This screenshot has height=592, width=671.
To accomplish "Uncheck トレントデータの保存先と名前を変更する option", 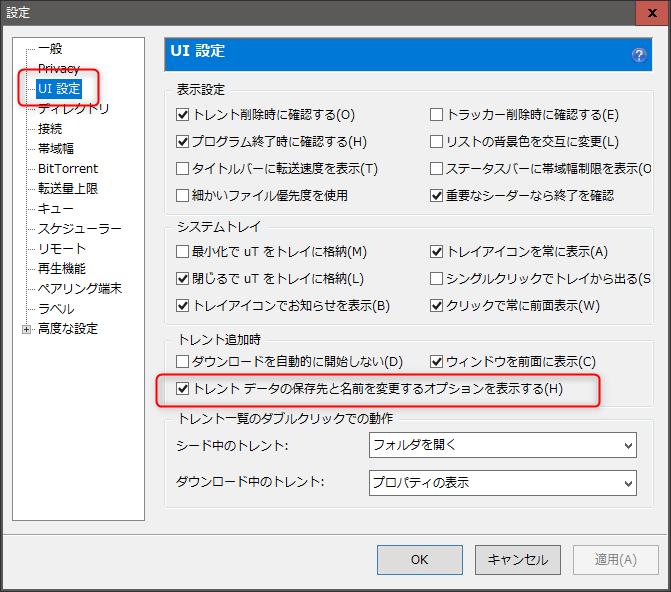I will tap(183, 388).
